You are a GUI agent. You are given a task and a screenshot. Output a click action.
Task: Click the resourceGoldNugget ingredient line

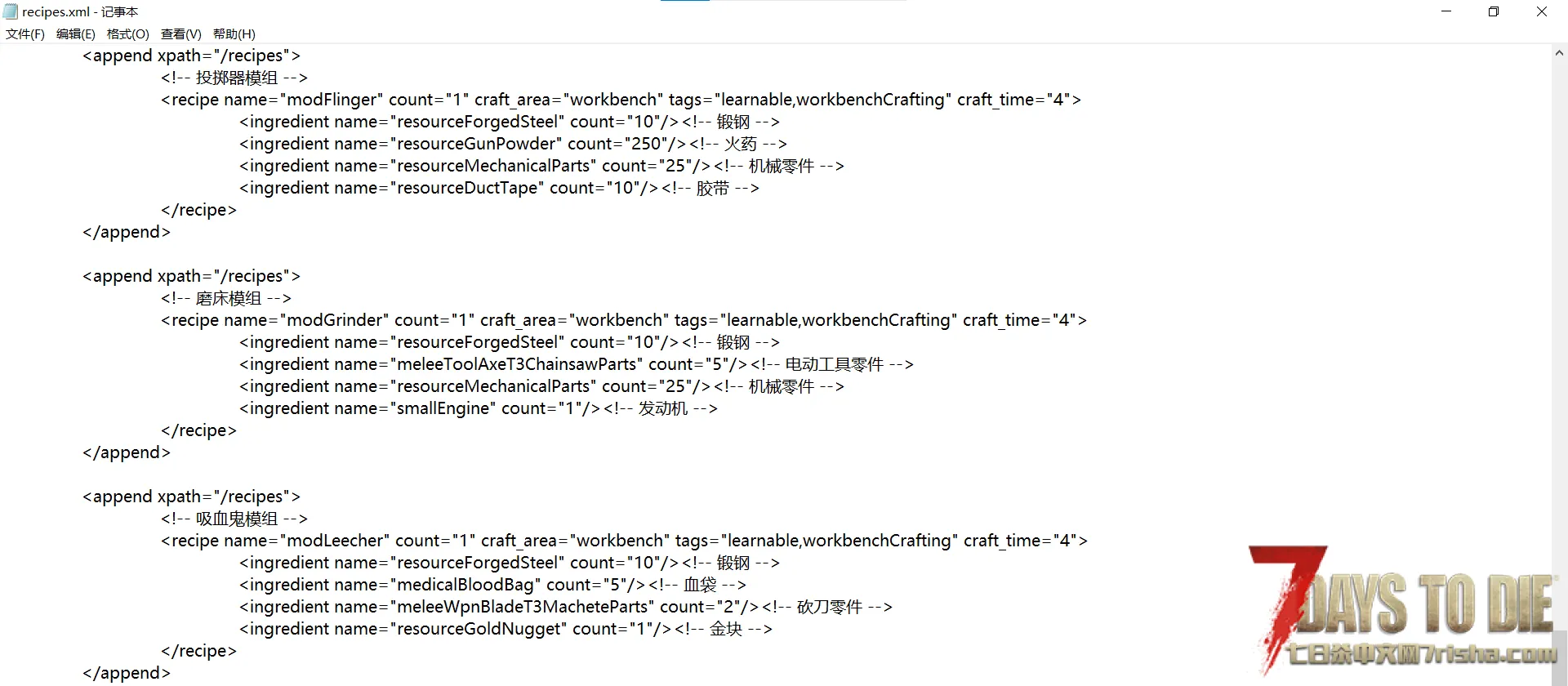506,629
